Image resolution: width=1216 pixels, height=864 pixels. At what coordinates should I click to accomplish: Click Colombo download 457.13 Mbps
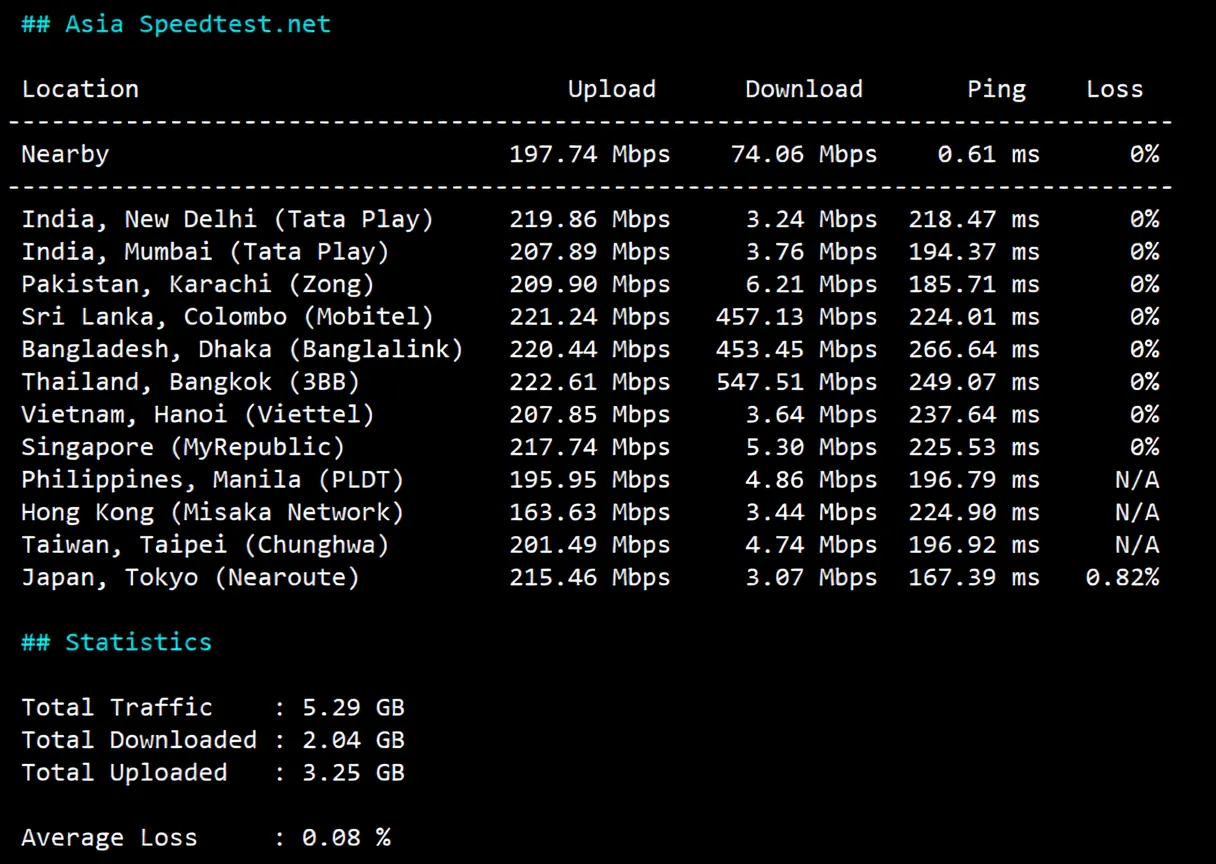click(x=797, y=317)
